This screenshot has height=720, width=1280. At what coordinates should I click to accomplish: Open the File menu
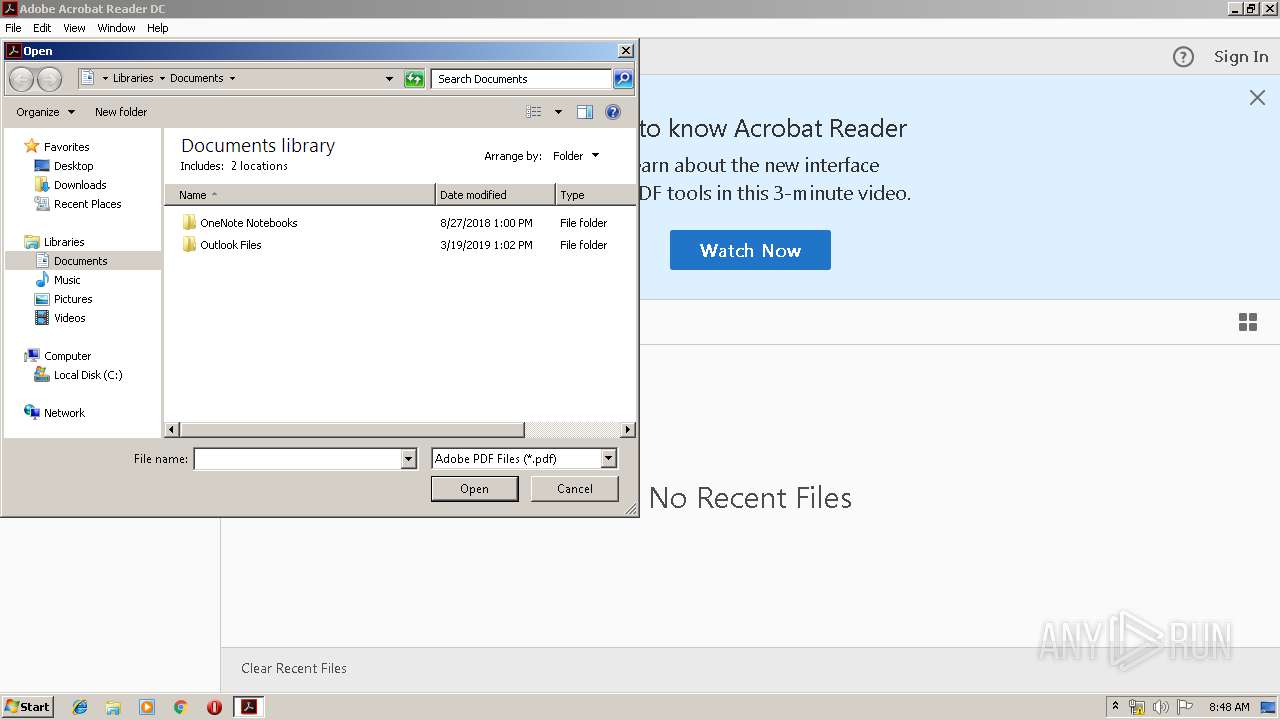(13, 28)
